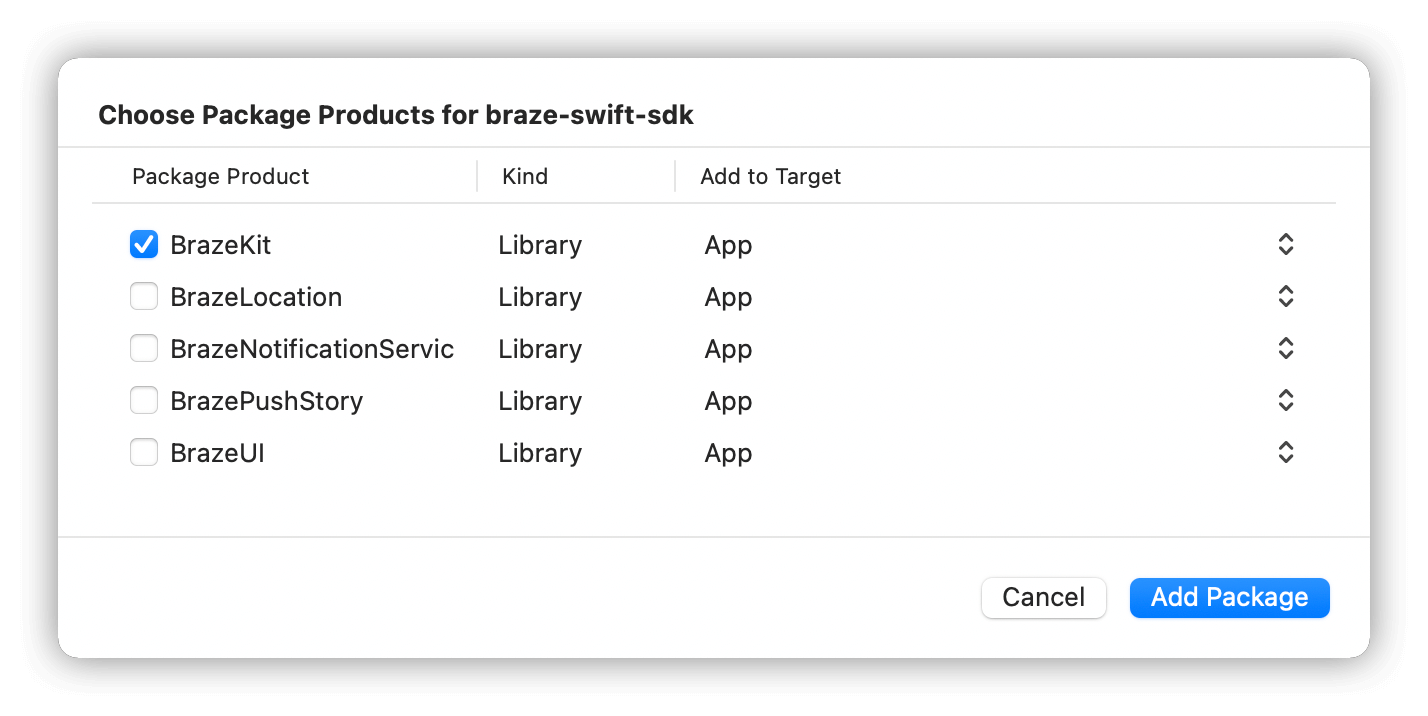
Task: Uncheck the BrazeKit package product
Action: 144,244
